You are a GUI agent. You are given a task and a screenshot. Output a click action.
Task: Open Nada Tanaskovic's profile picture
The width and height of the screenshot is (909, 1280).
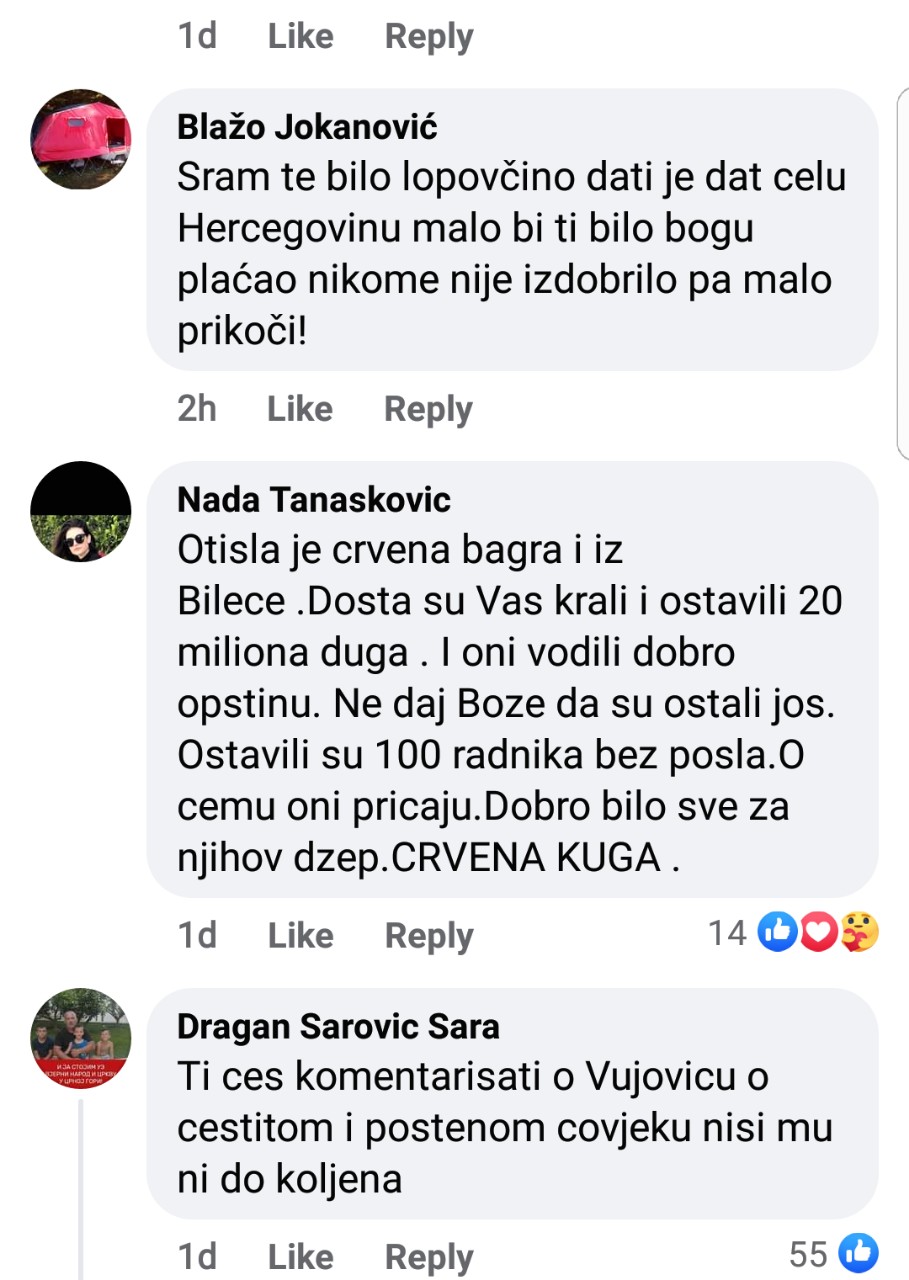81,511
